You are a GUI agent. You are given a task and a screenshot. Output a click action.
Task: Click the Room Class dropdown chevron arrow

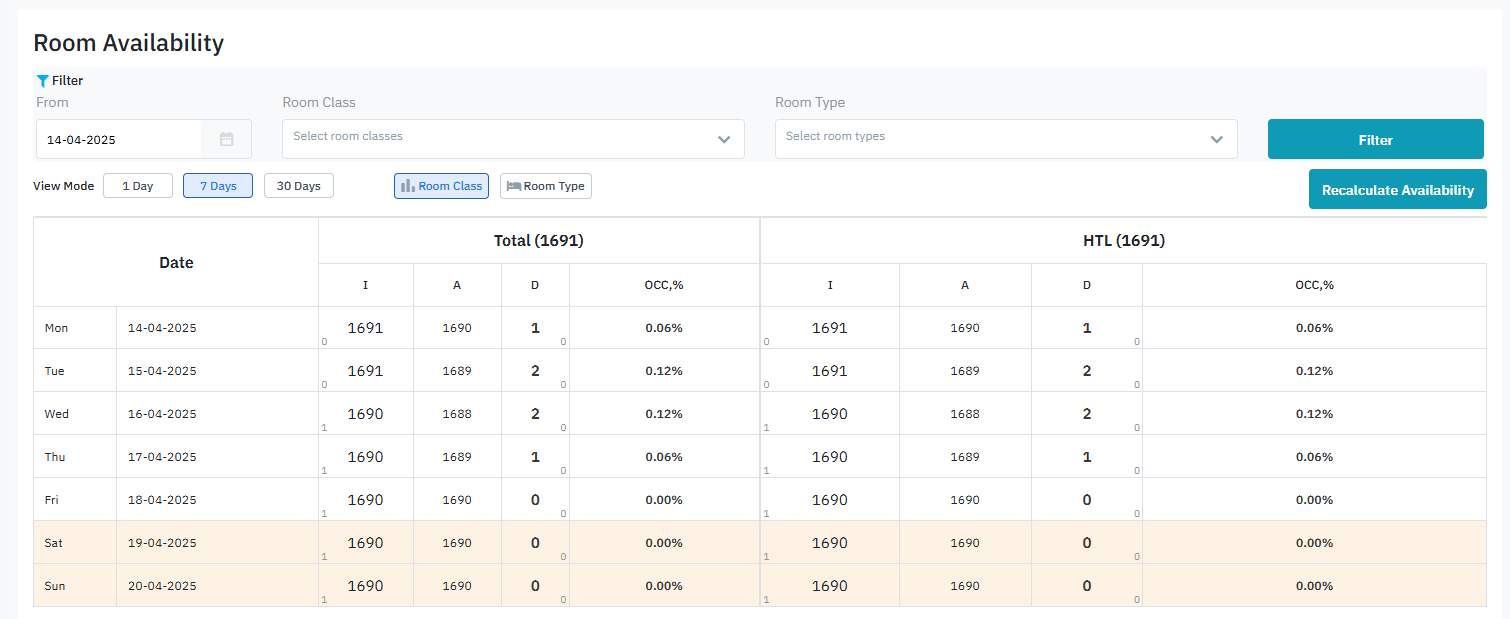[x=724, y=140]
